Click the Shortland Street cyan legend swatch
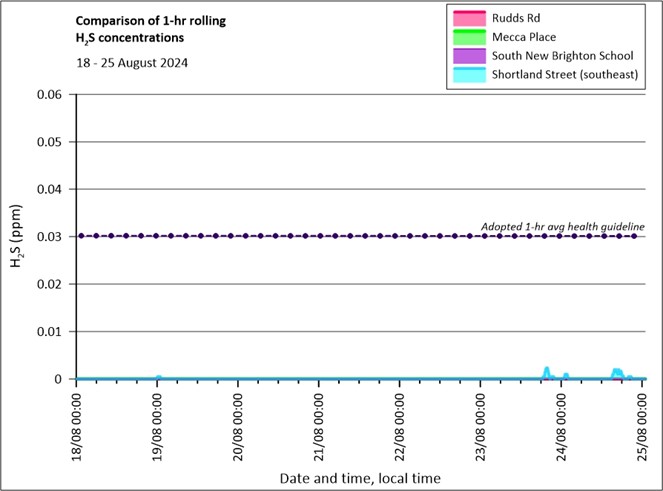Screen dimensions: 663x491 pos(470,73)
